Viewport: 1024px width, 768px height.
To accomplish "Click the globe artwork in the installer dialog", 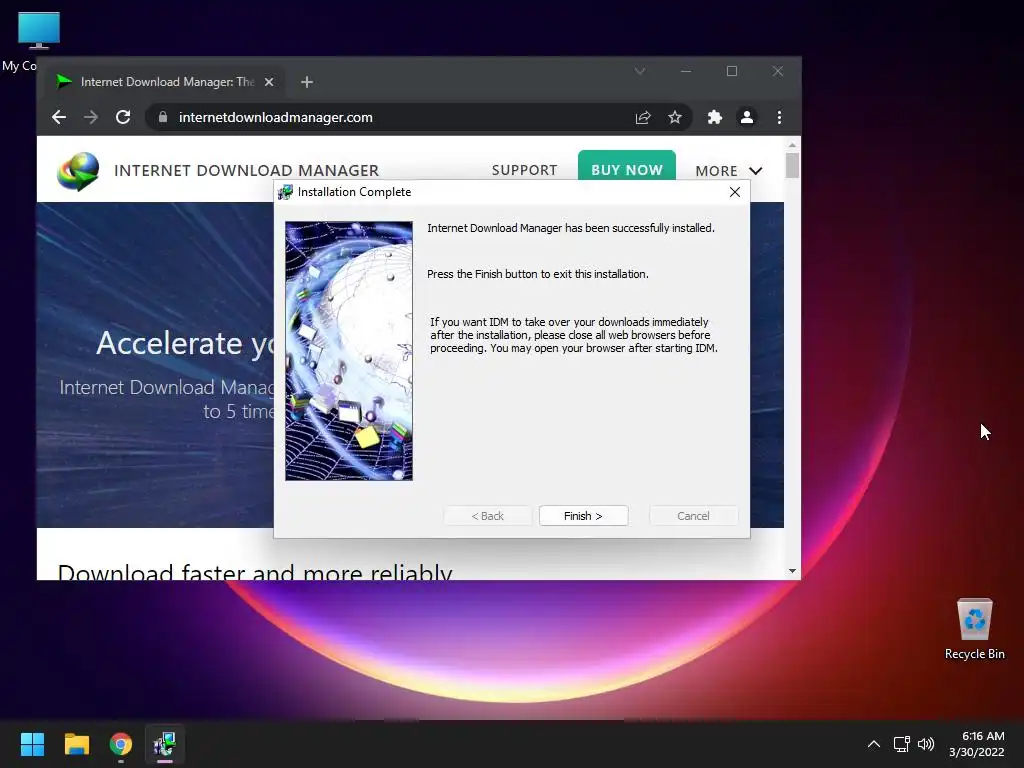I will click(x=349, y=351).
